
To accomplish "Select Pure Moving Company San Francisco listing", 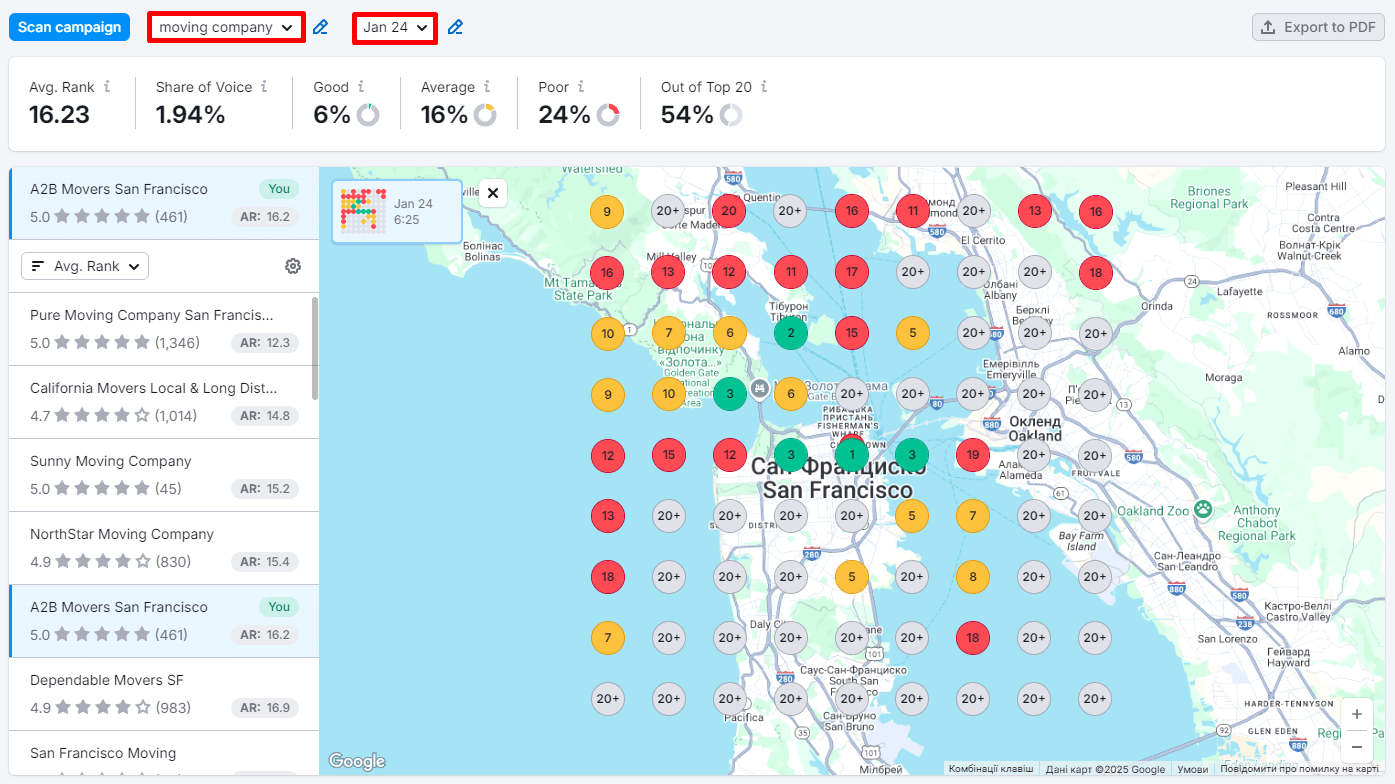I will point(164,329).
